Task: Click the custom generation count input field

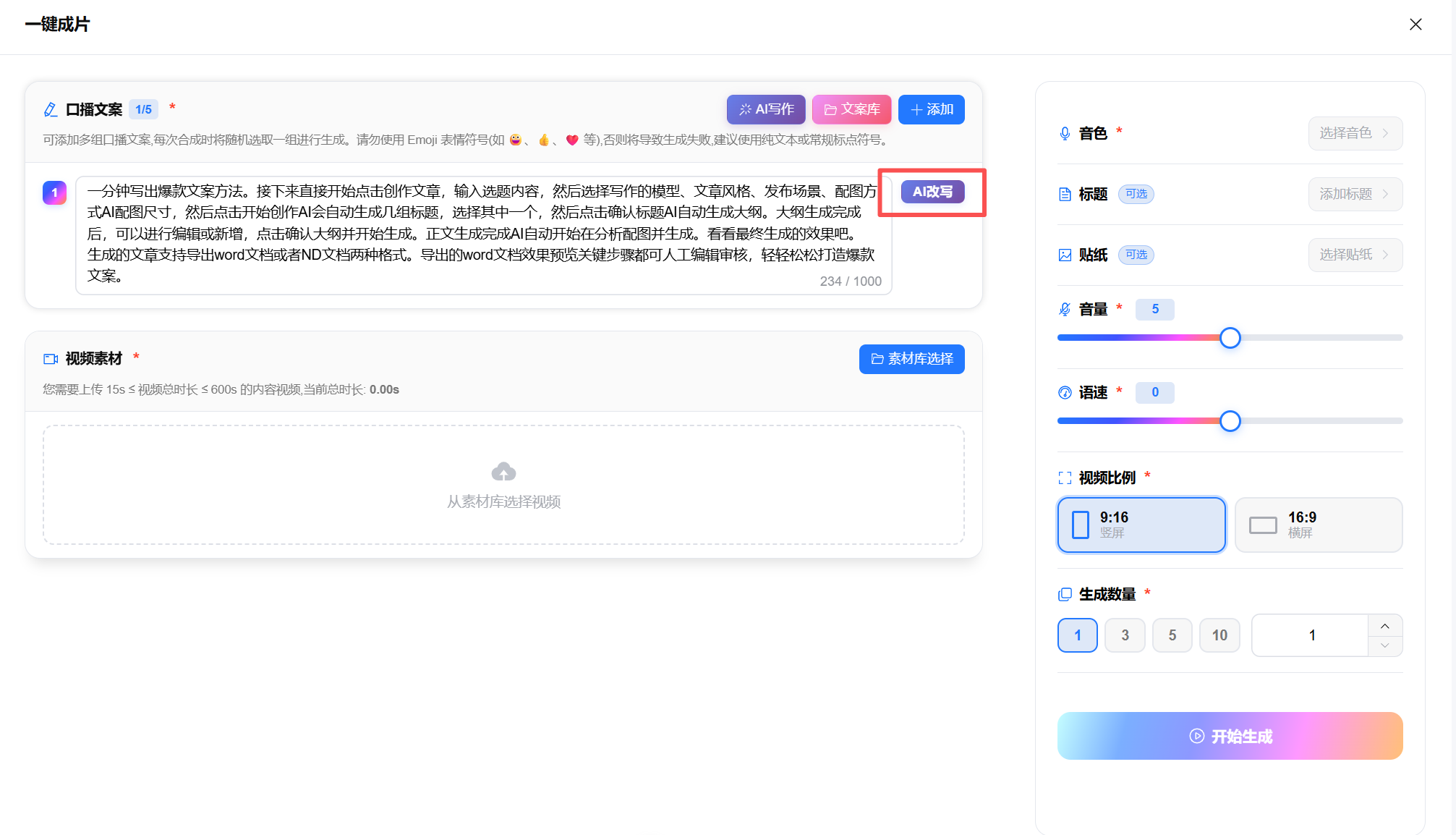Action: tap(1311, 635)
